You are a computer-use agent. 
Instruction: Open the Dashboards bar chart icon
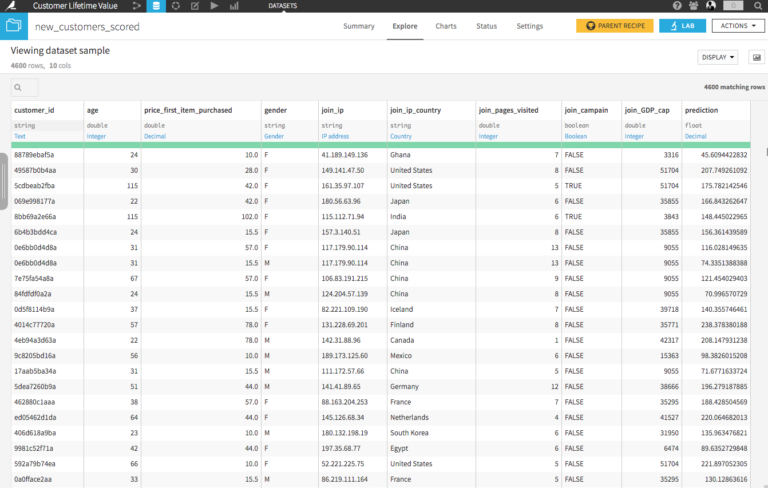234,6
